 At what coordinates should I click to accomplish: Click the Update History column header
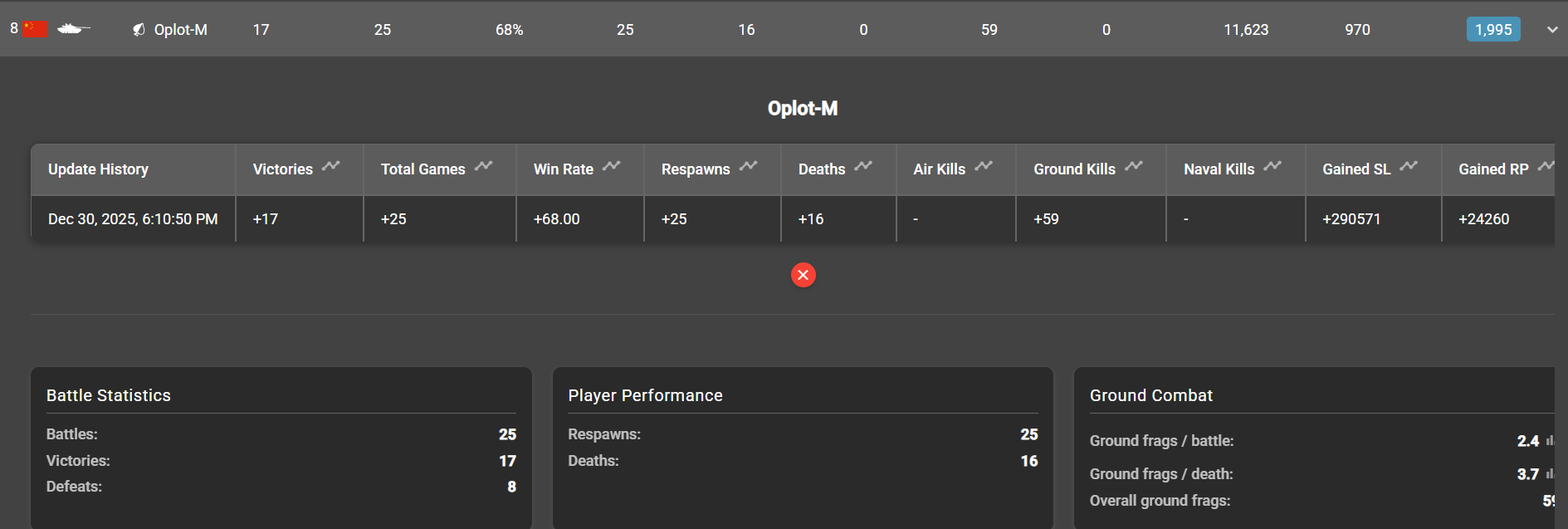(x=98, y=169)
